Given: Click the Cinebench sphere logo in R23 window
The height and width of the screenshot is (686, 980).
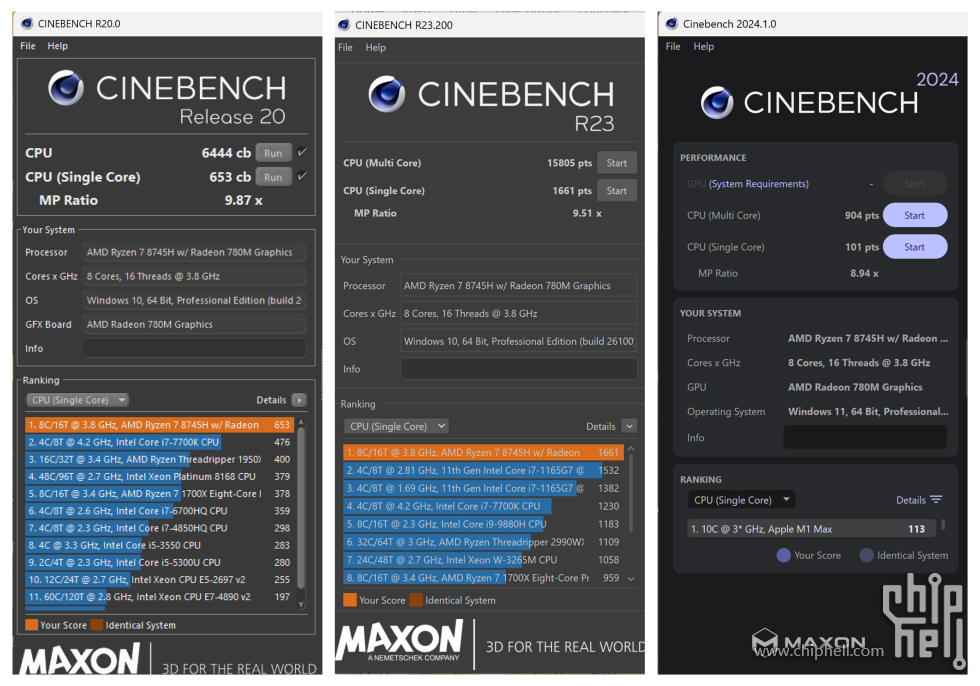Looking at the screenshot, I should coord(387,94).
